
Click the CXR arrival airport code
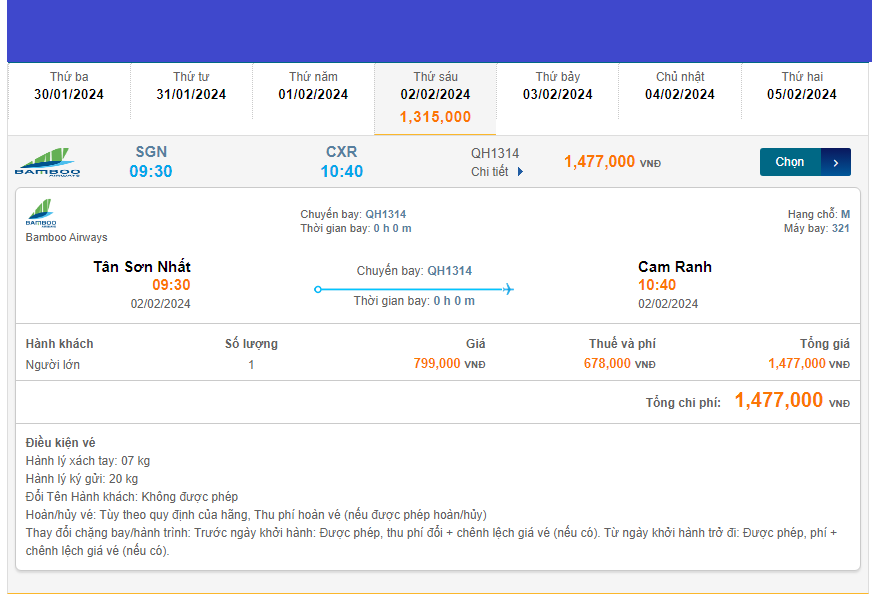click(x=341, y=152)
